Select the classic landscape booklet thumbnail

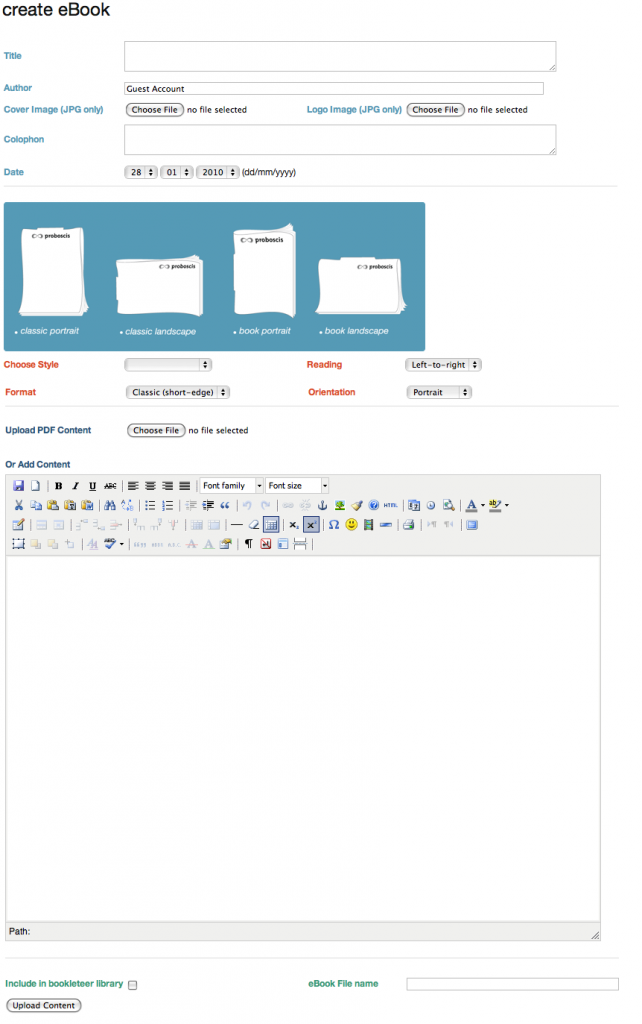pyautogui.click(x=159, y=286)
